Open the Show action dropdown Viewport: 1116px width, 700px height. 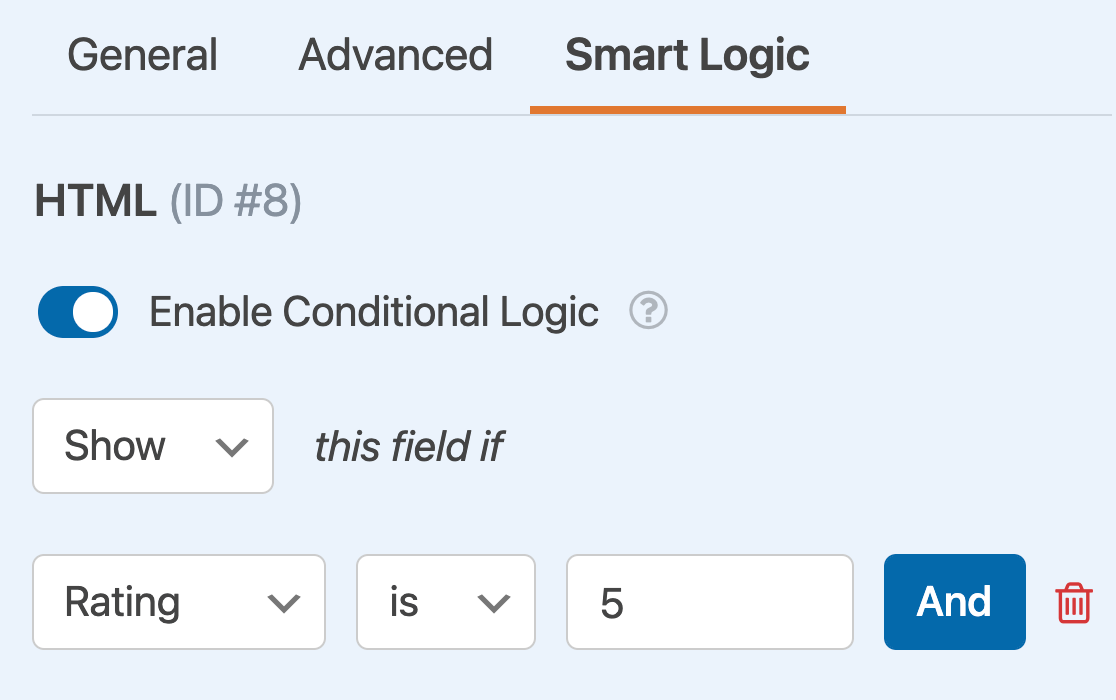click(153, 446)
